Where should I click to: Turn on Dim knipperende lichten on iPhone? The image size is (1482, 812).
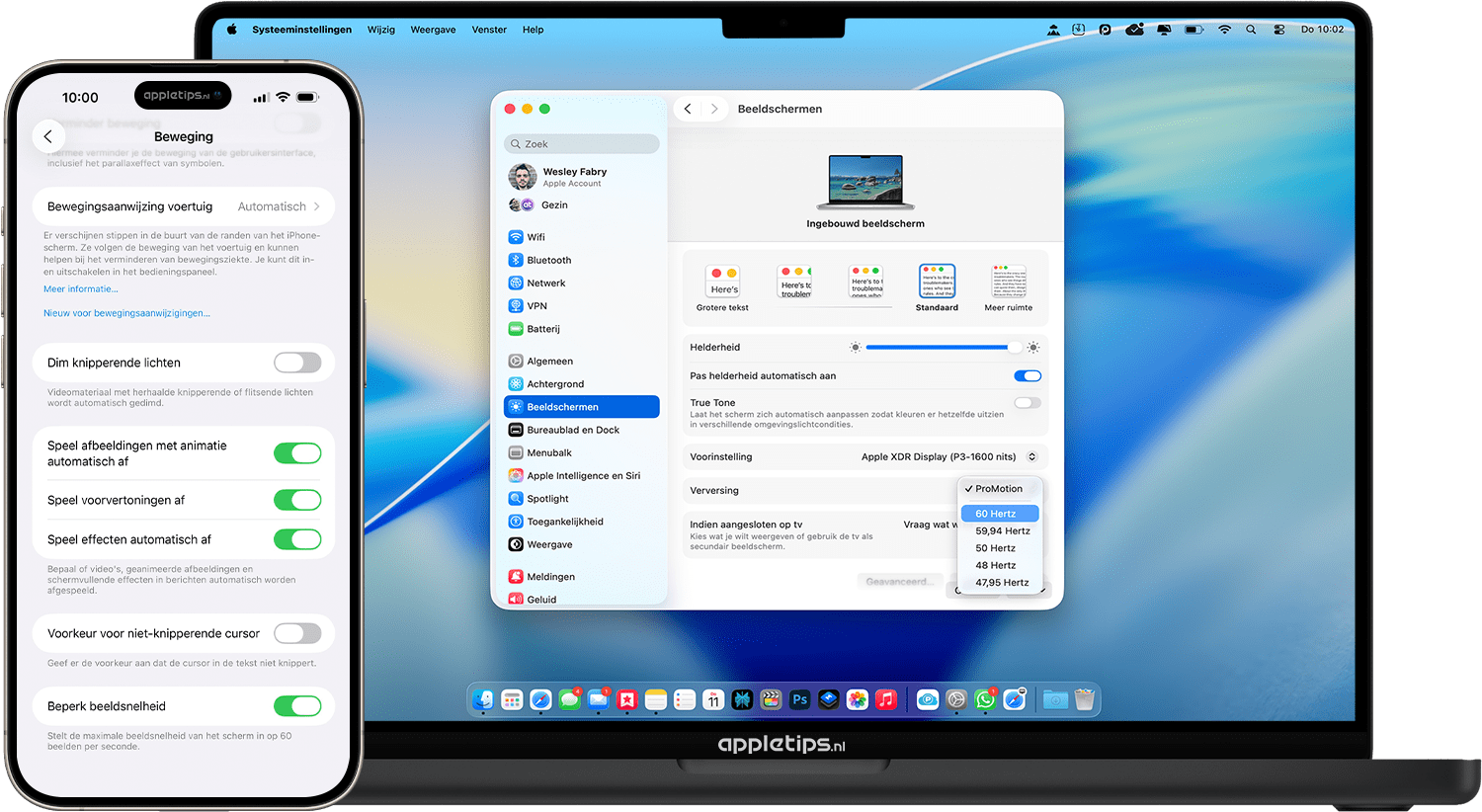pyautogui.click(x=297, y=363)
